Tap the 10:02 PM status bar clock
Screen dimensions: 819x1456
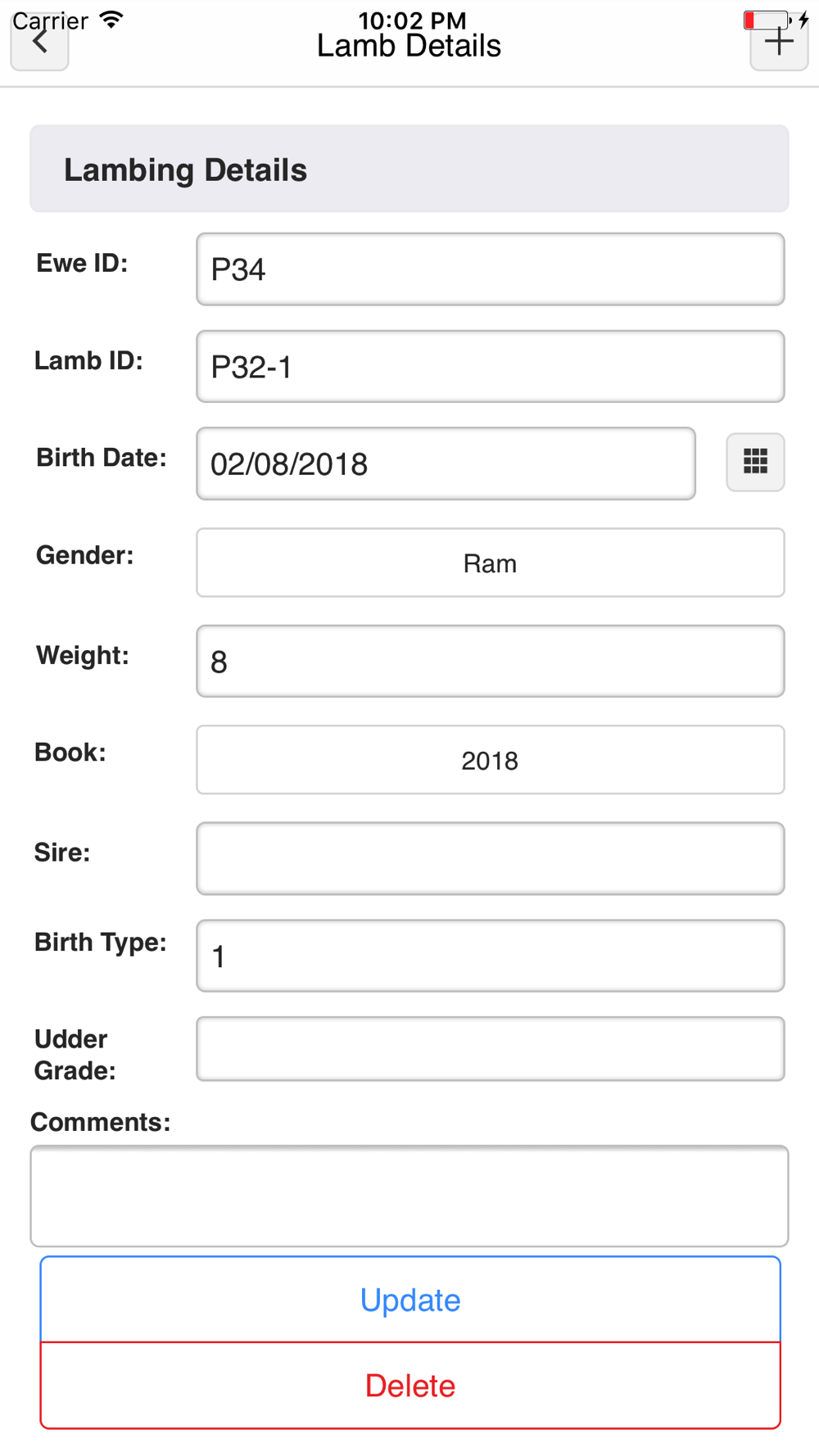tap(412, 19)
